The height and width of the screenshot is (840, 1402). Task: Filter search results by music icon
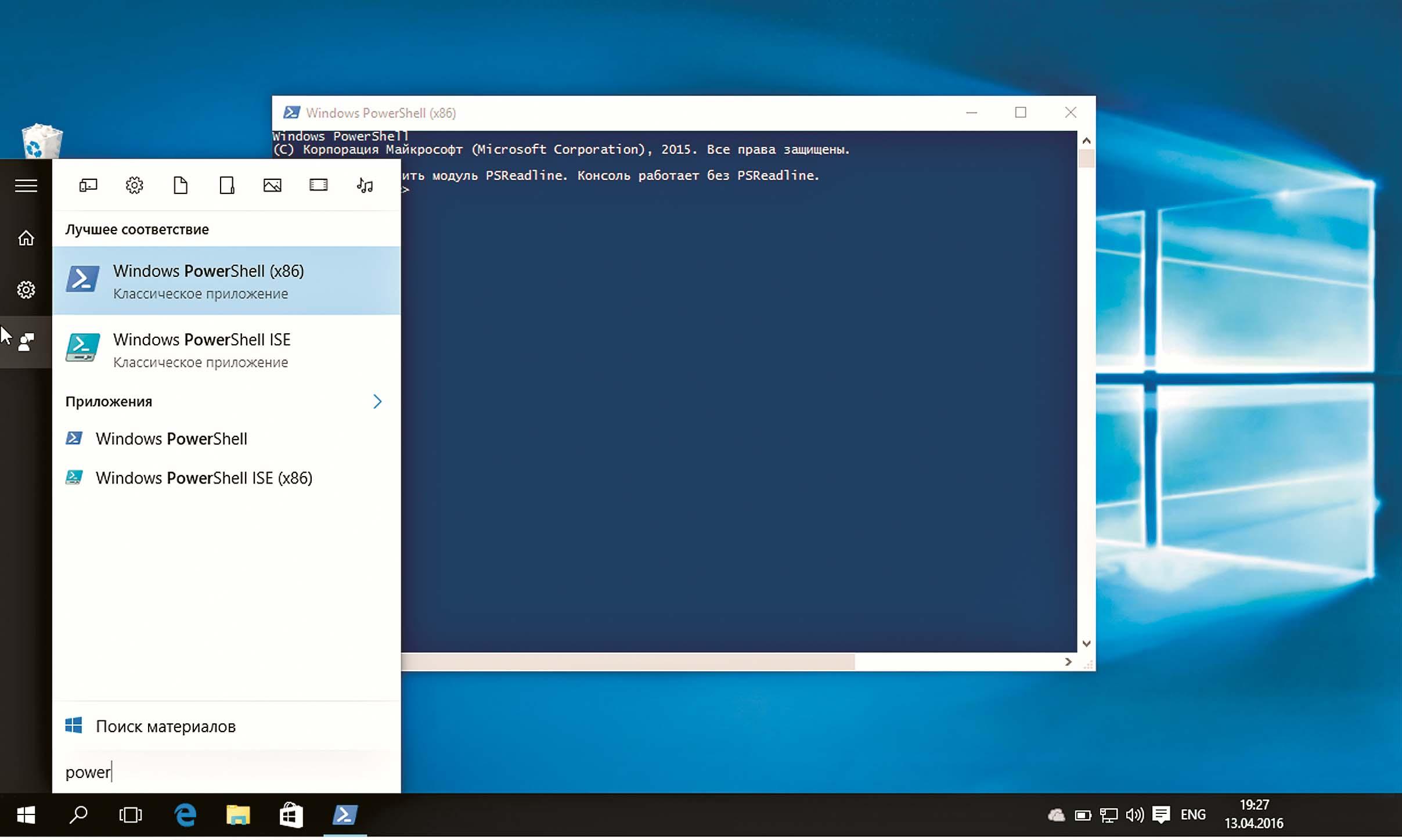[x=365, y=186]
